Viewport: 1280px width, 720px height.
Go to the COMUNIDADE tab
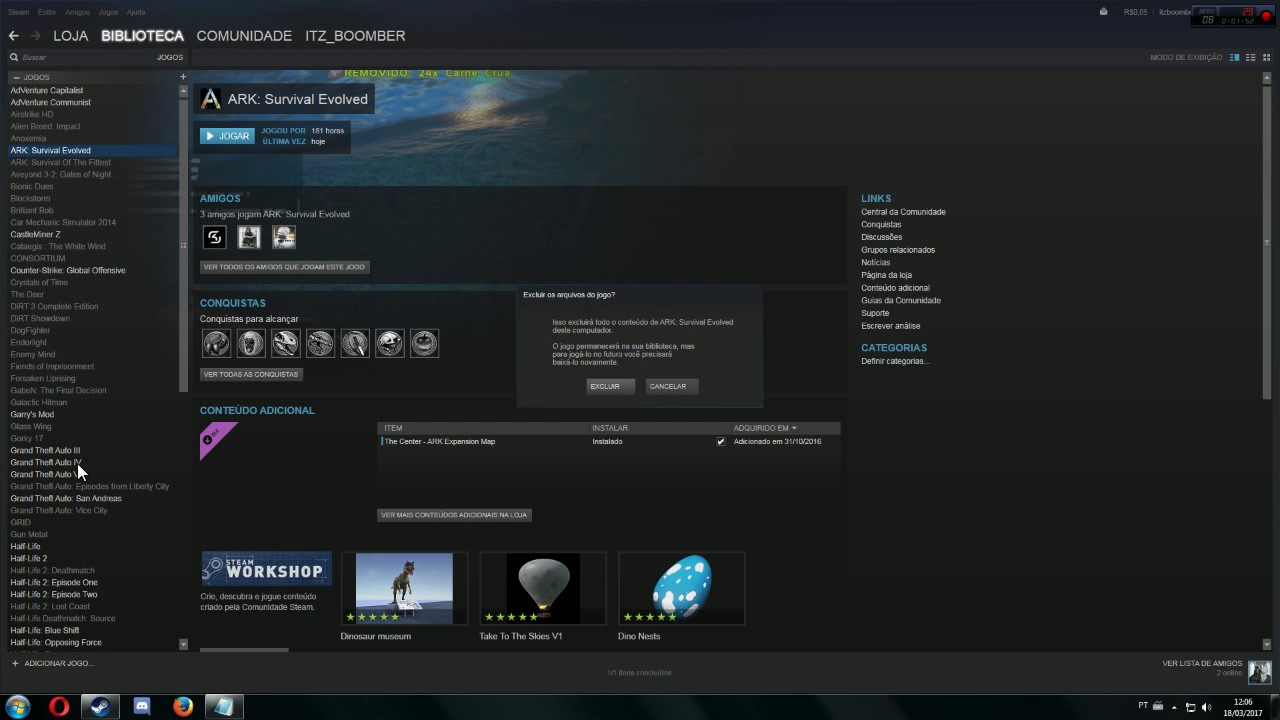(244, 36)
